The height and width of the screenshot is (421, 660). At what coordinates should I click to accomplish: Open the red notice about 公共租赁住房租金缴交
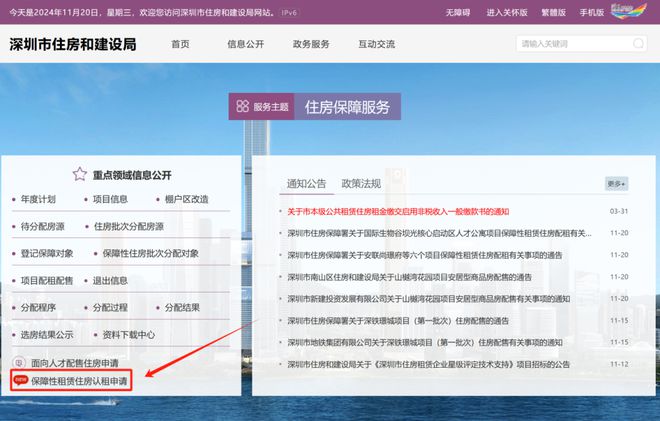click(x=398, y=211)
